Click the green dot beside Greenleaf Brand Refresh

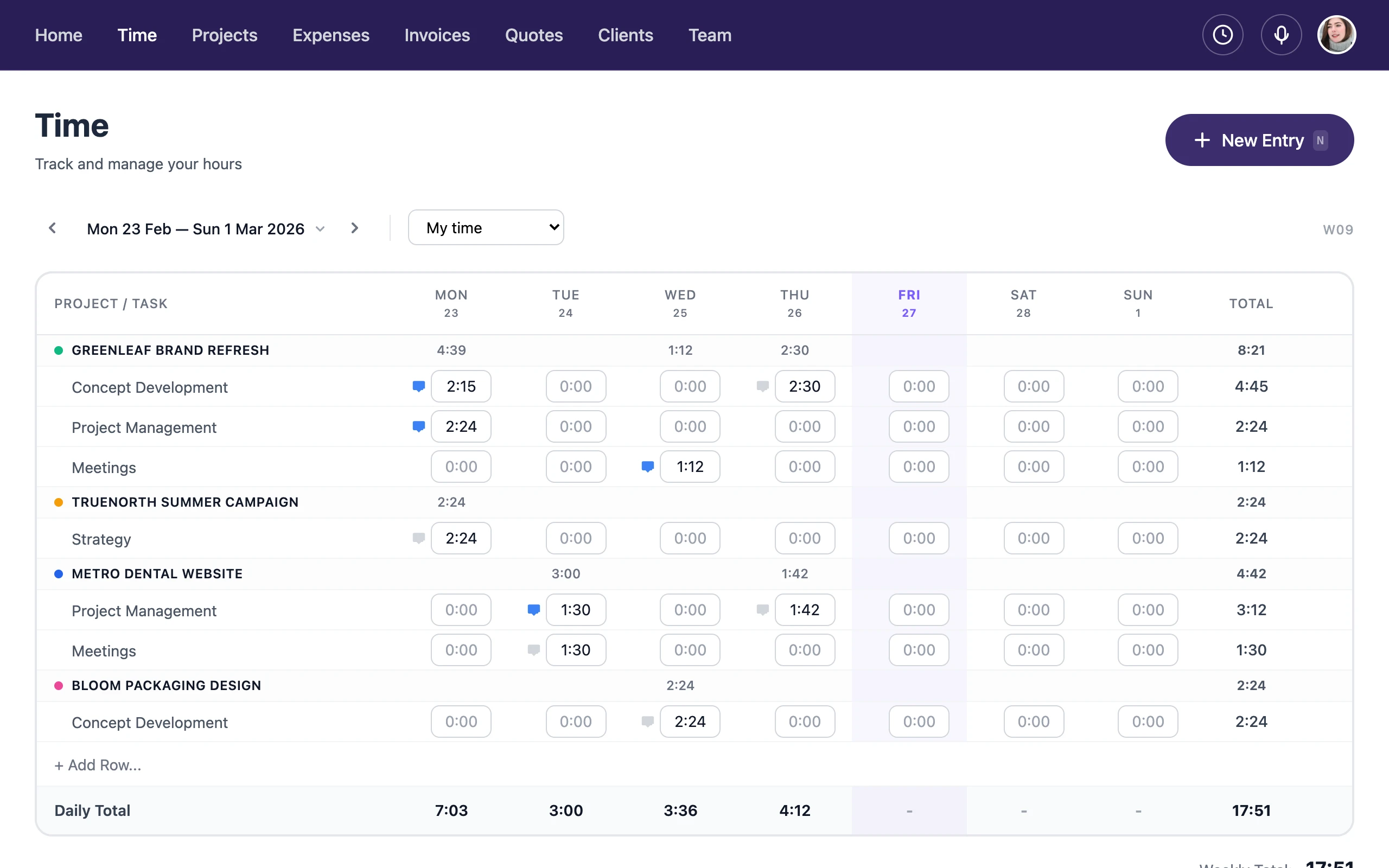click(x=59, y=349)
